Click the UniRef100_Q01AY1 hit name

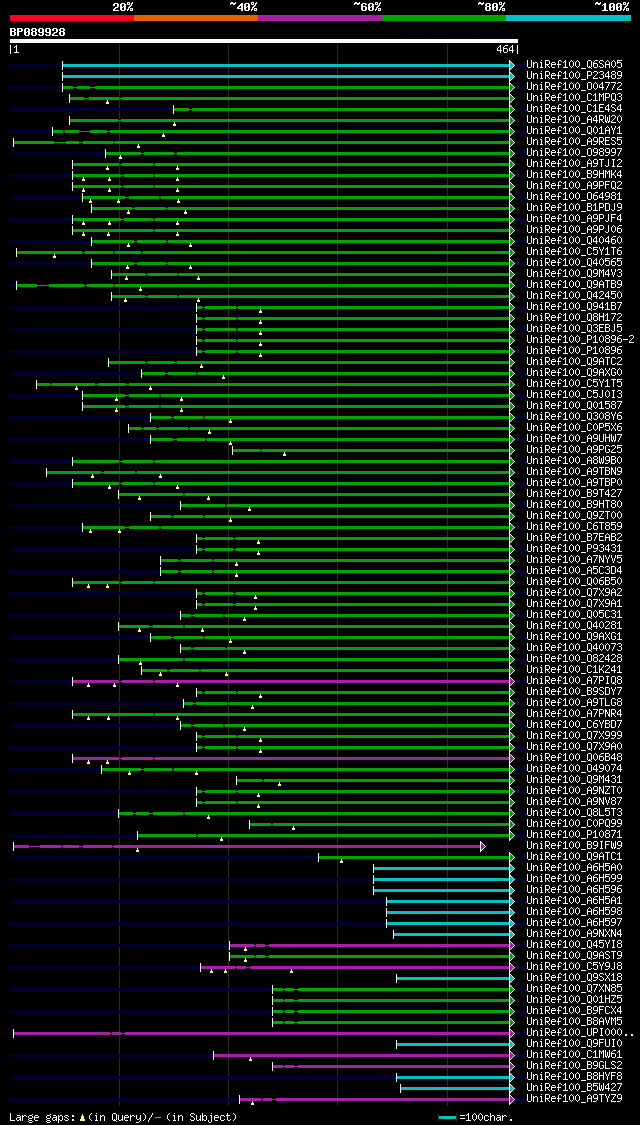coord(574,131)
